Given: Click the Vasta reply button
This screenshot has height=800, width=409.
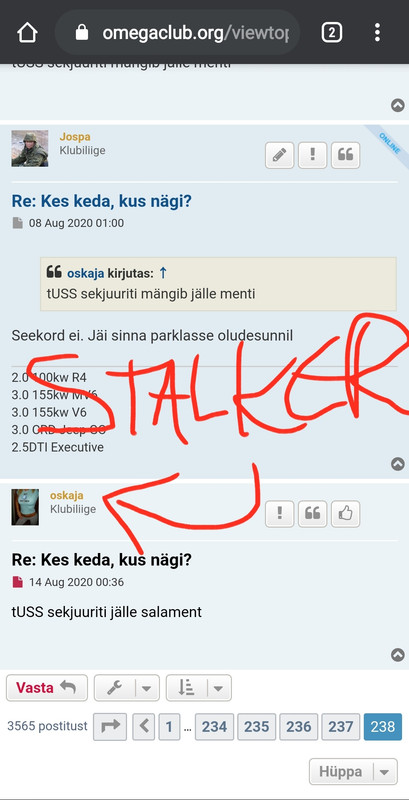Looking at the screenshot, I should (46, 688).
